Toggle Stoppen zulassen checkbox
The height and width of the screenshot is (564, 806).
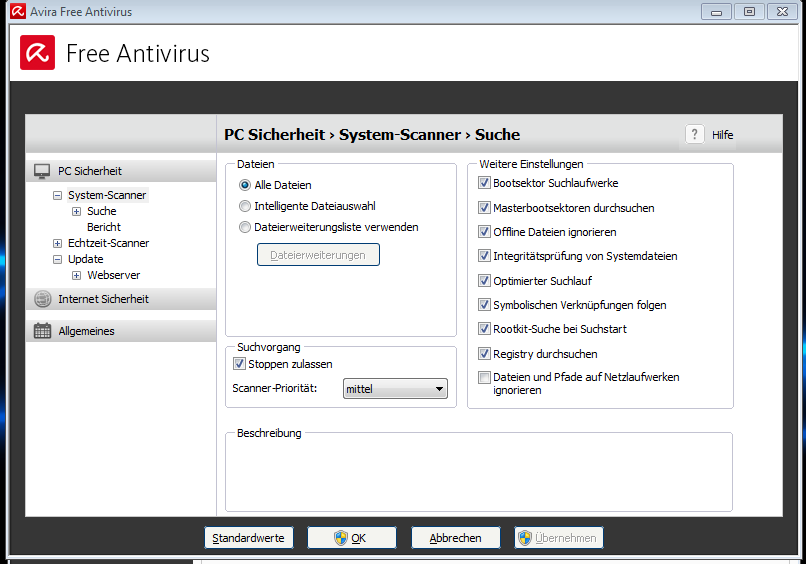tap(239, 364)
